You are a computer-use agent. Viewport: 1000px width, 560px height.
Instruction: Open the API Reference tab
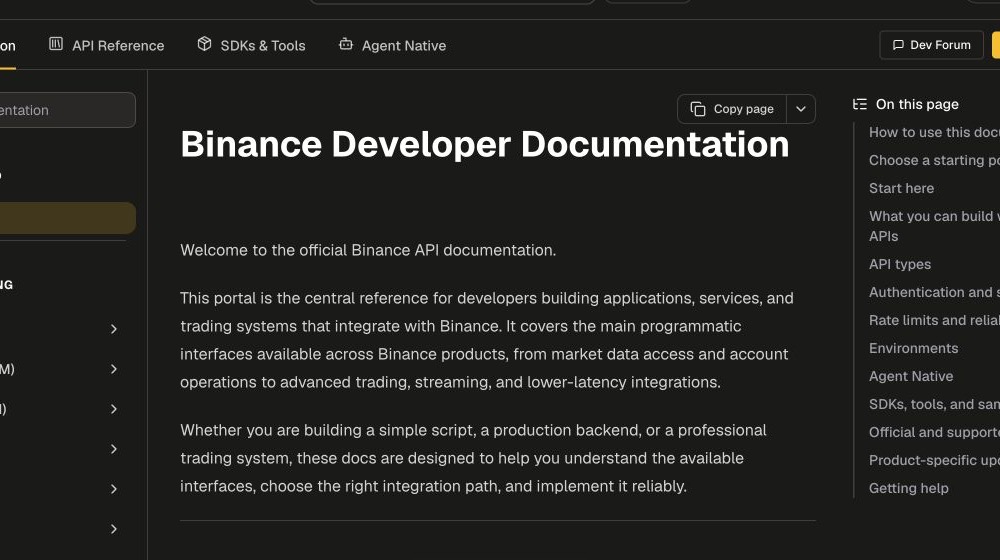click(107, 45)
